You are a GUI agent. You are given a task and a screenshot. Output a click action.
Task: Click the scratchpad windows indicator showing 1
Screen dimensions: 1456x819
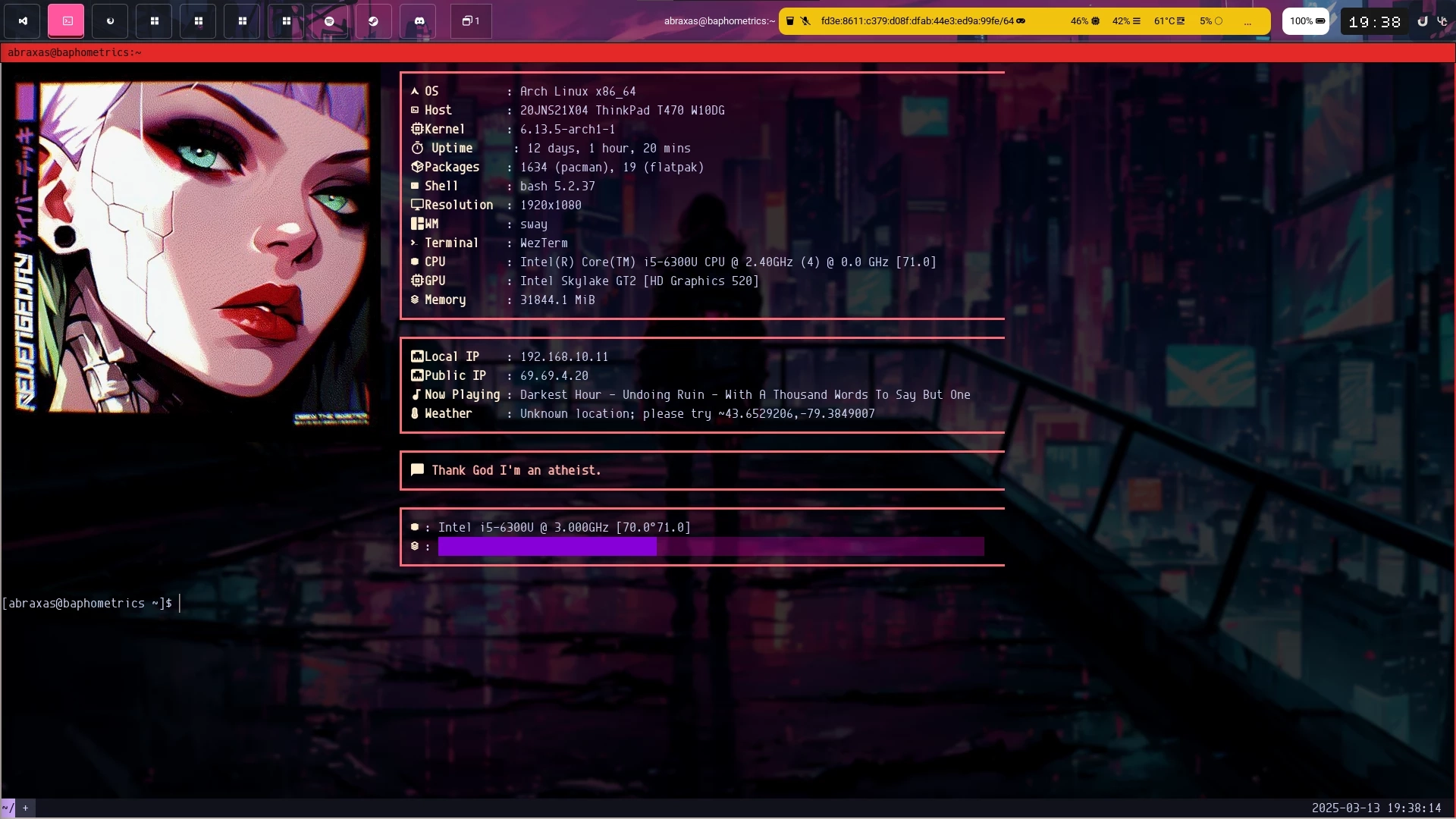[471, 21]
